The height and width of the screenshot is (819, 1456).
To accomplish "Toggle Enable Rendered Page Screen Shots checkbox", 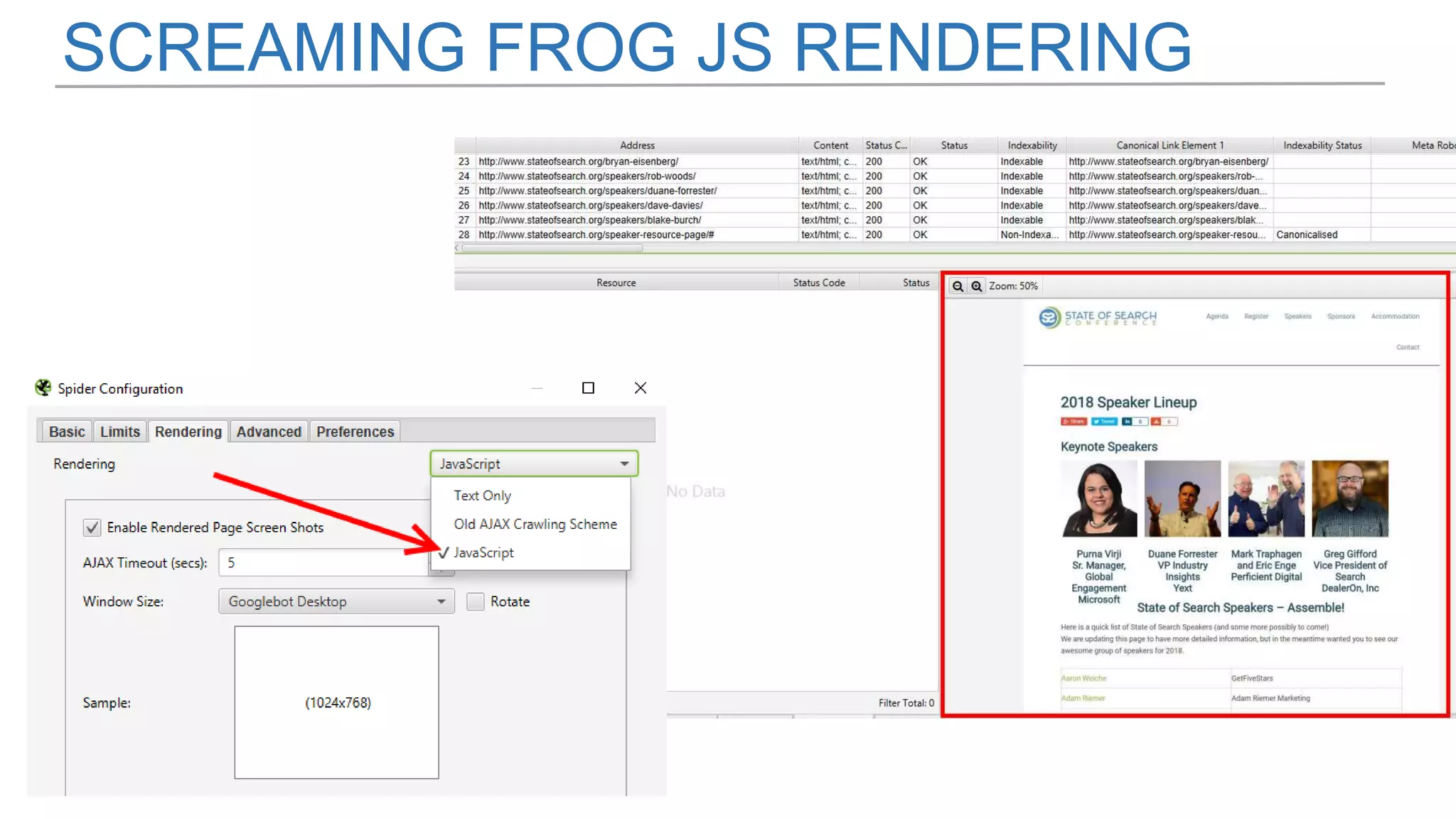I will [92, 528].
